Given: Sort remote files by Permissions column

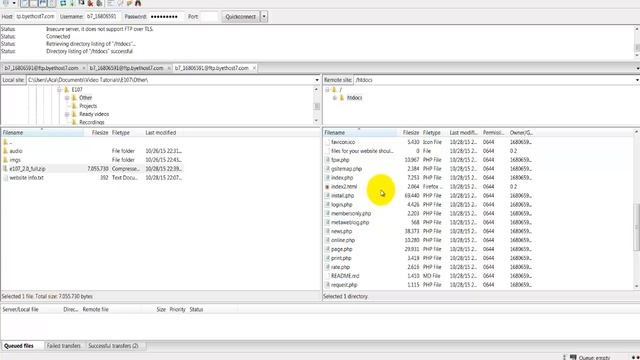Looking at the screenshot, I should coord(493,133).
